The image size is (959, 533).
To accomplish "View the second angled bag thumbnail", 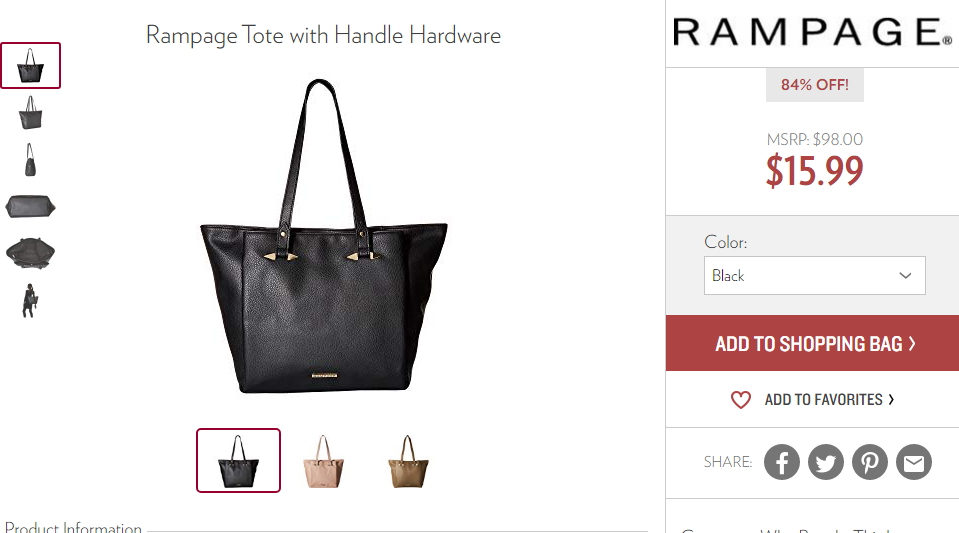I will click(31, 113).
